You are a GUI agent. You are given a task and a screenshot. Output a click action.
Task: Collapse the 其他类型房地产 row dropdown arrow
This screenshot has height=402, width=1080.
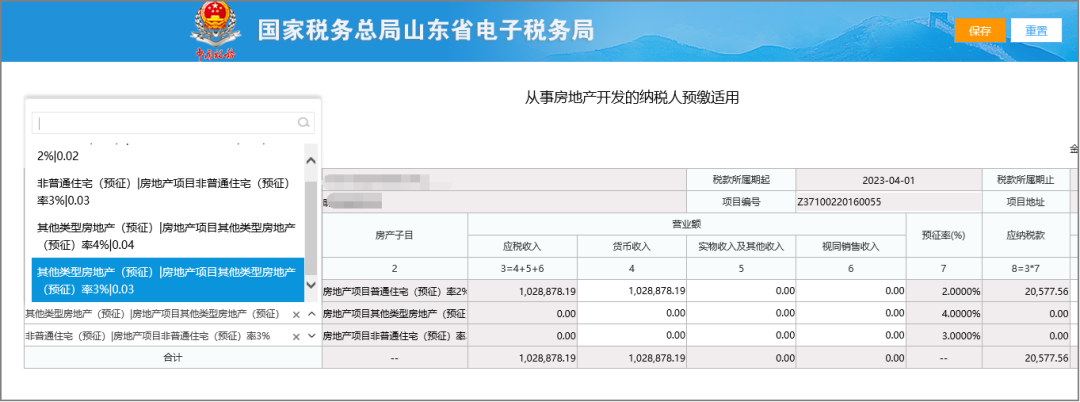(311, 314)
